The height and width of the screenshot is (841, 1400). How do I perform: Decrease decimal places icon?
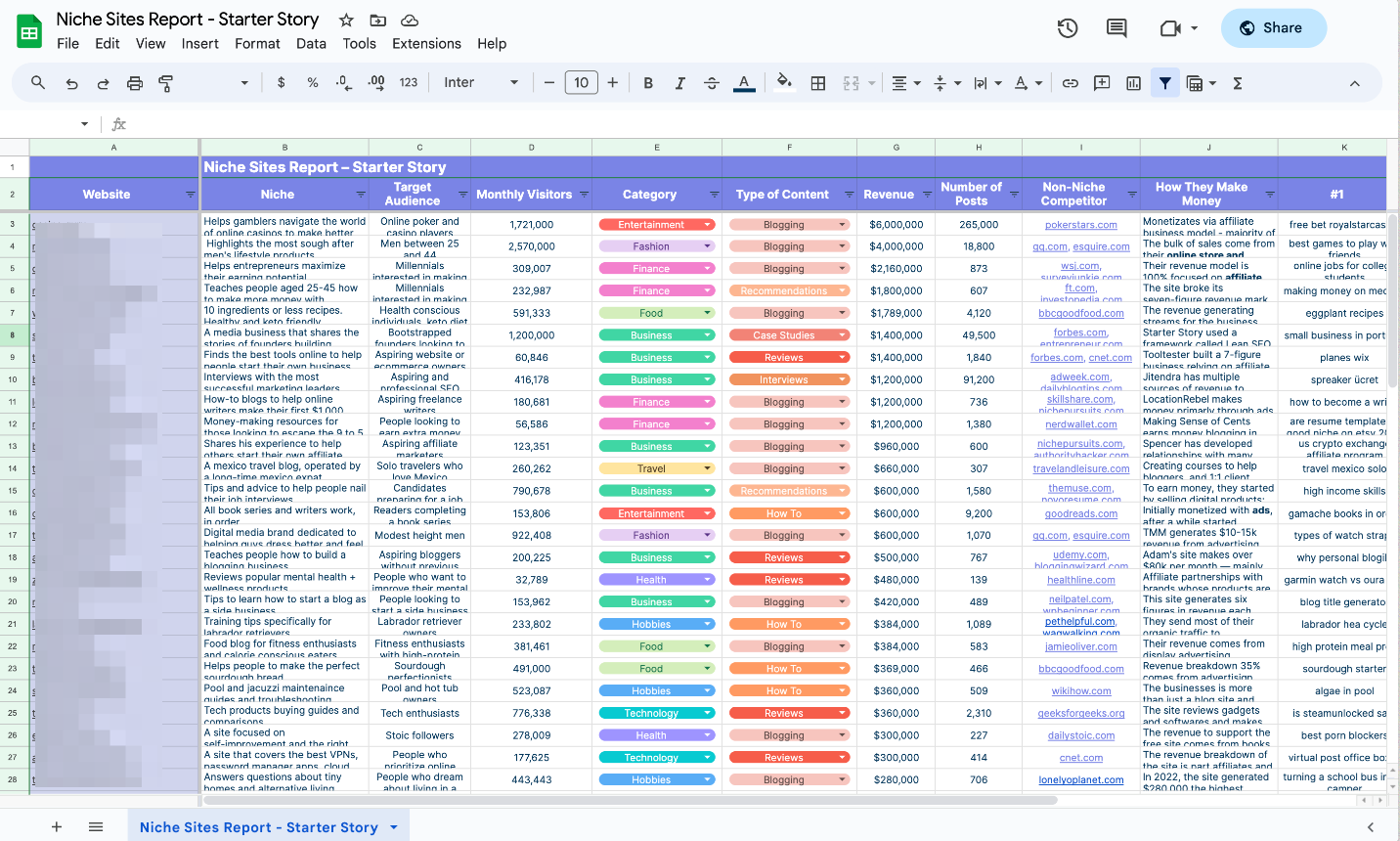click(343, 83)
